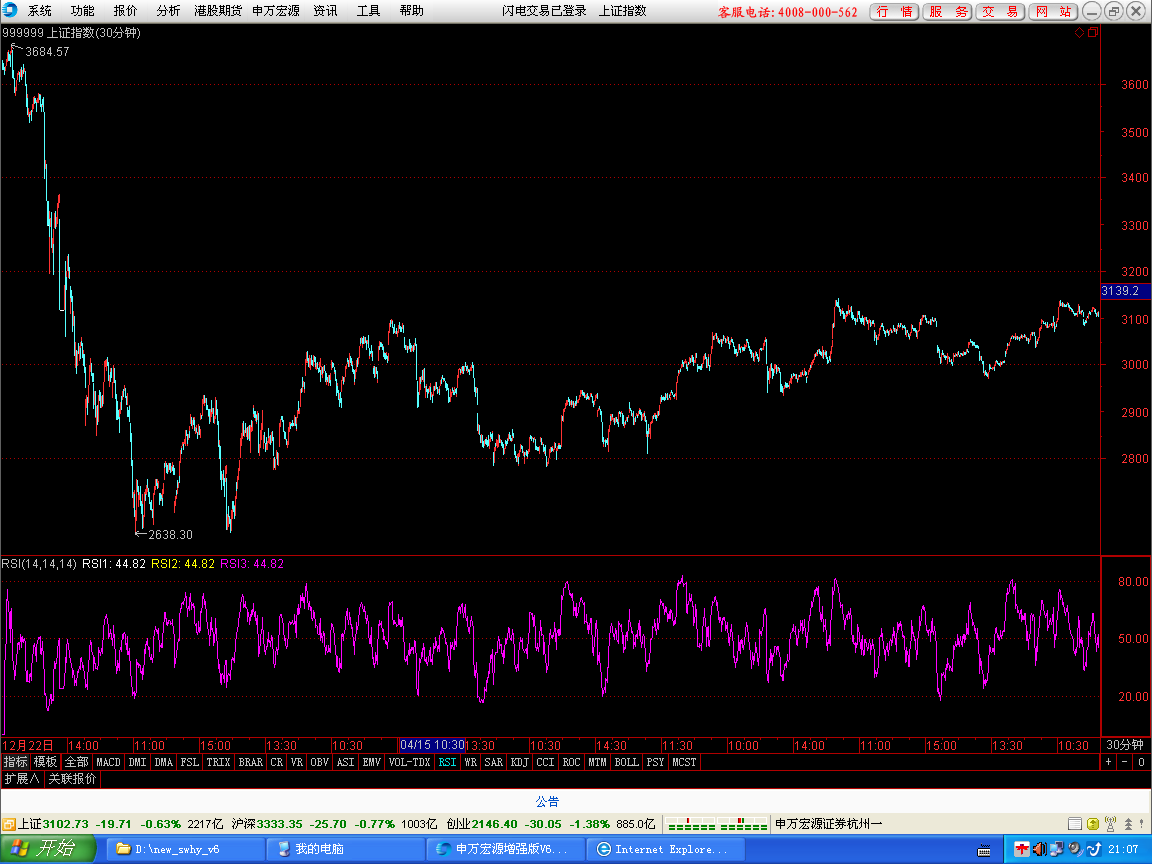Screen dimensions: 1152x864
Task: Click the green/red market breadth indicator in the status bar
Action: [717, 824]
